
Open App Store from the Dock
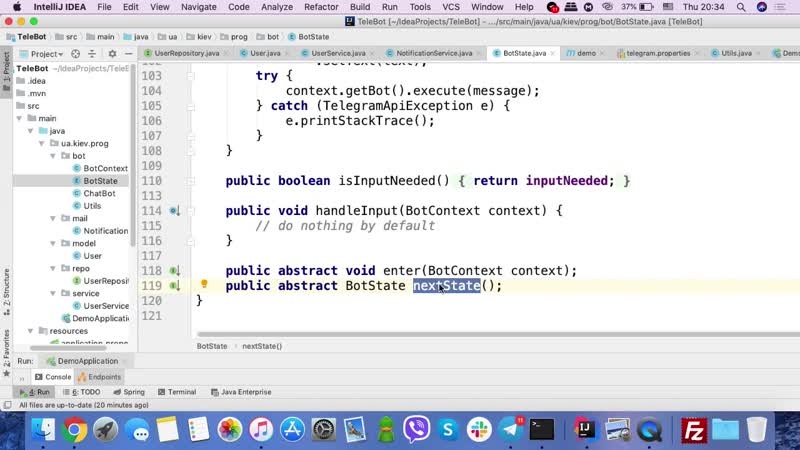(292, 430)
